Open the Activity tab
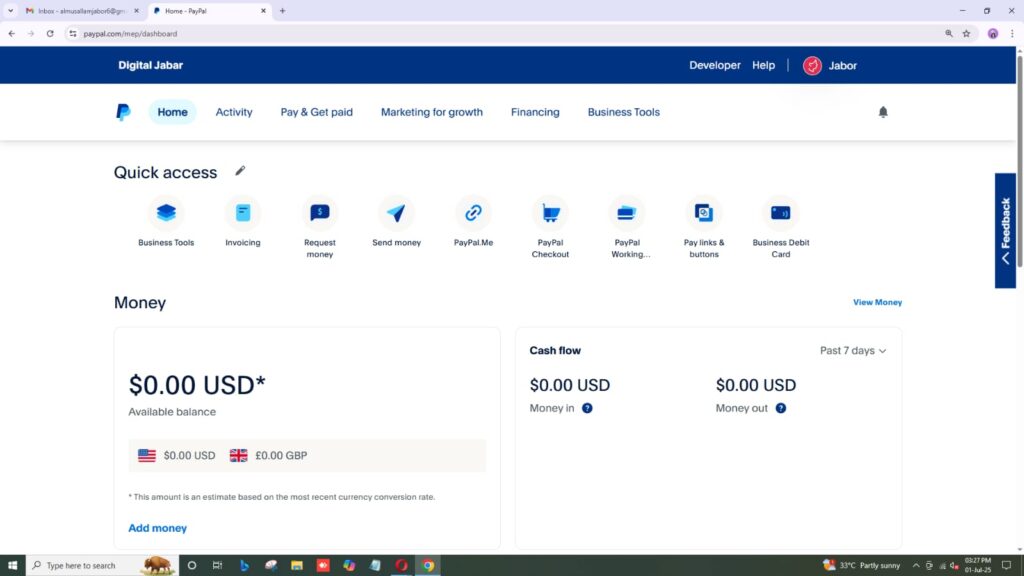 point(234,112)
